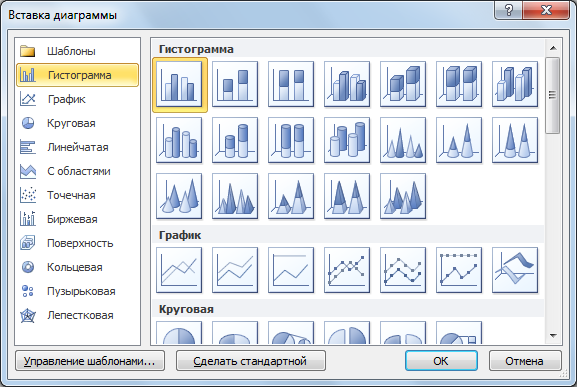The height and width of the screenshot is (387, 577).
Task: Open the Биржевая category
Action: pos(78,219)
